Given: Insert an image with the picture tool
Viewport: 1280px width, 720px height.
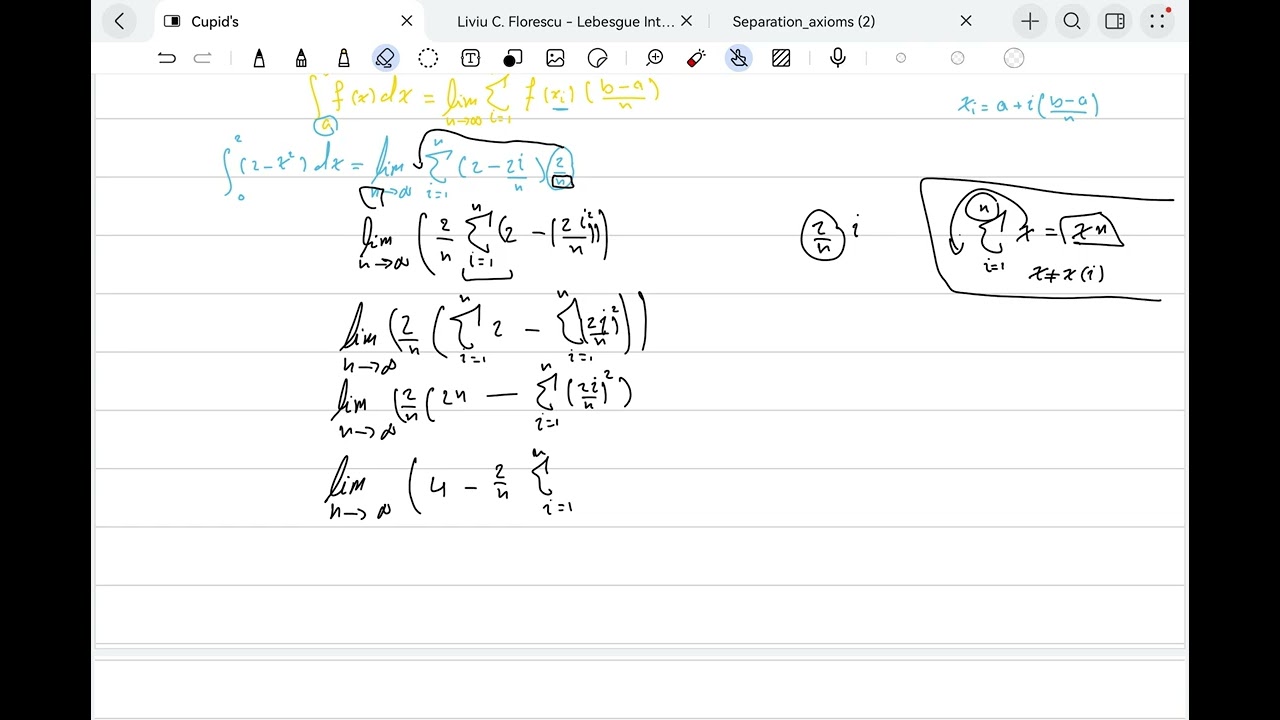Looking at the screenshot, I should 555,58.
